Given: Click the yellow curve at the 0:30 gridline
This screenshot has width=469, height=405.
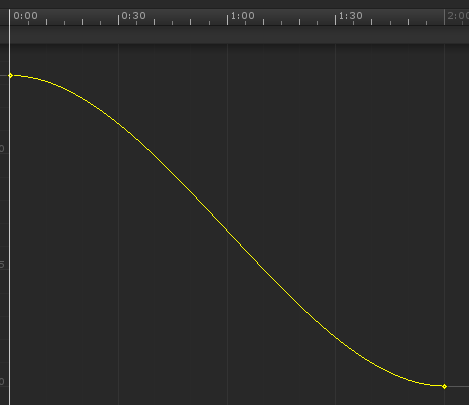Looking at the screenshot, I should (x=118, y=124).
